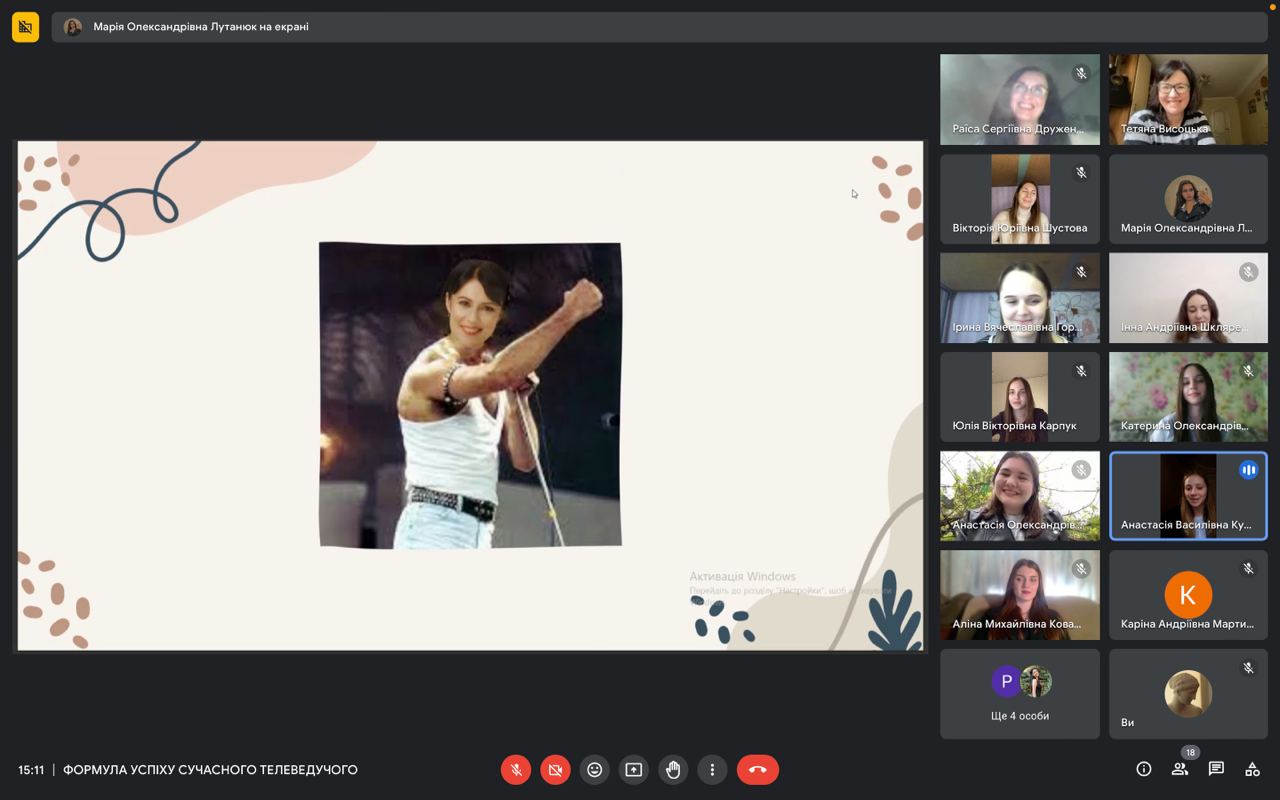This screenshot has width=1280, height=800.
Task: Click the yellow presentation icon at top left
Action: (x=26, y=27)
